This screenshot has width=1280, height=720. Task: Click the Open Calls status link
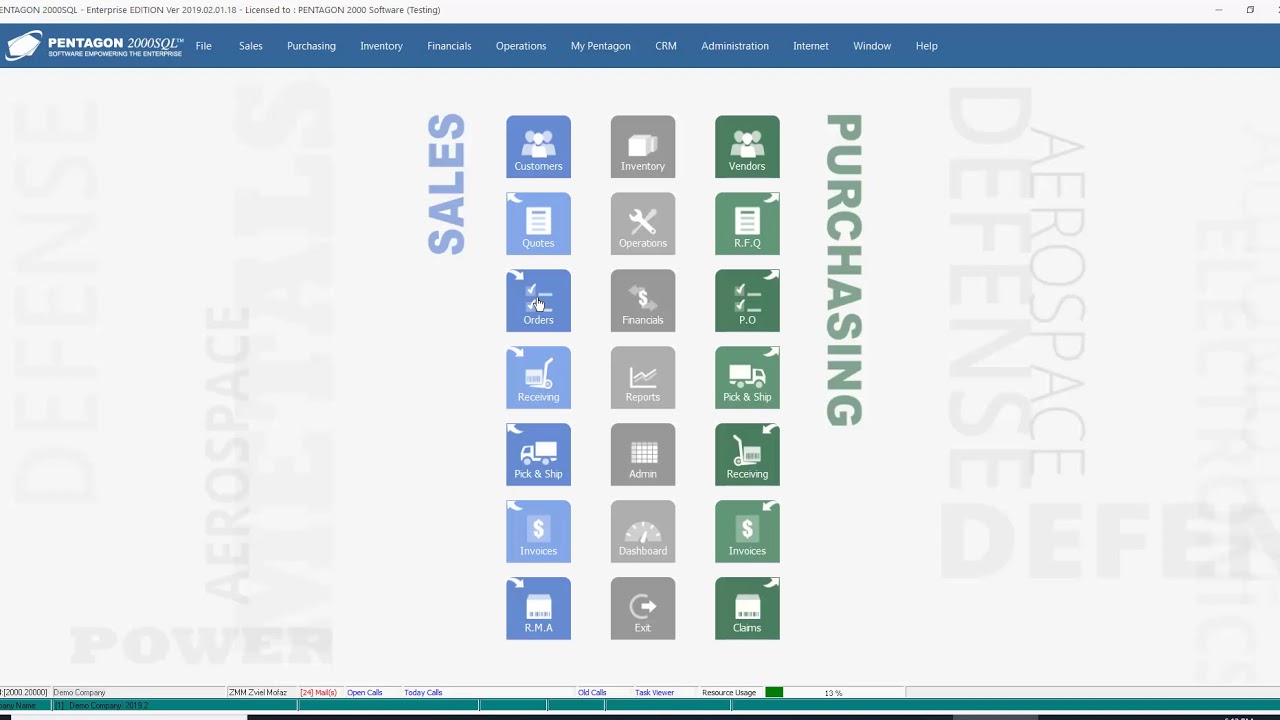pos(365,692)
